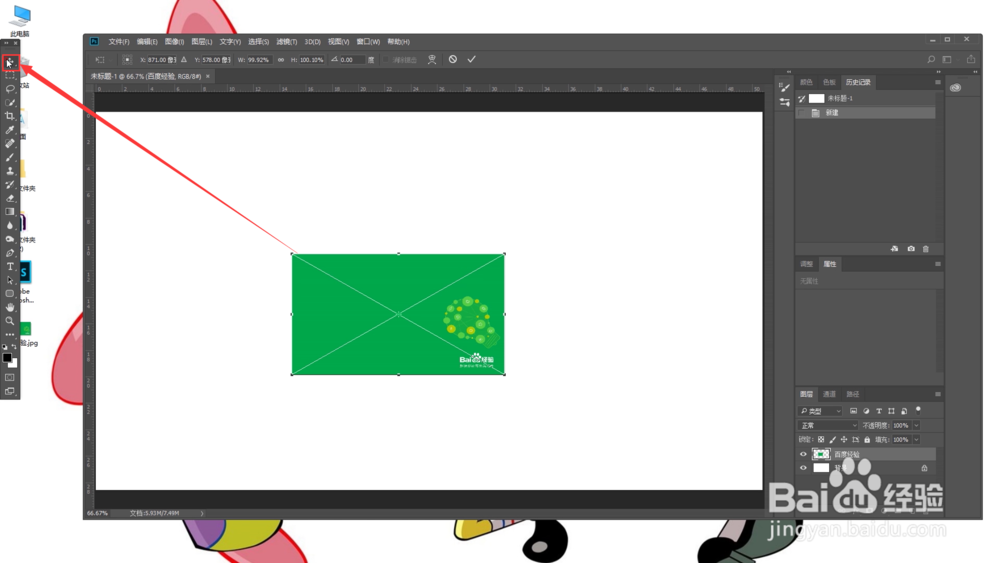Toggle Quick Mask mode in the toolbox
1000x563 pixels.
coord(10,377)
